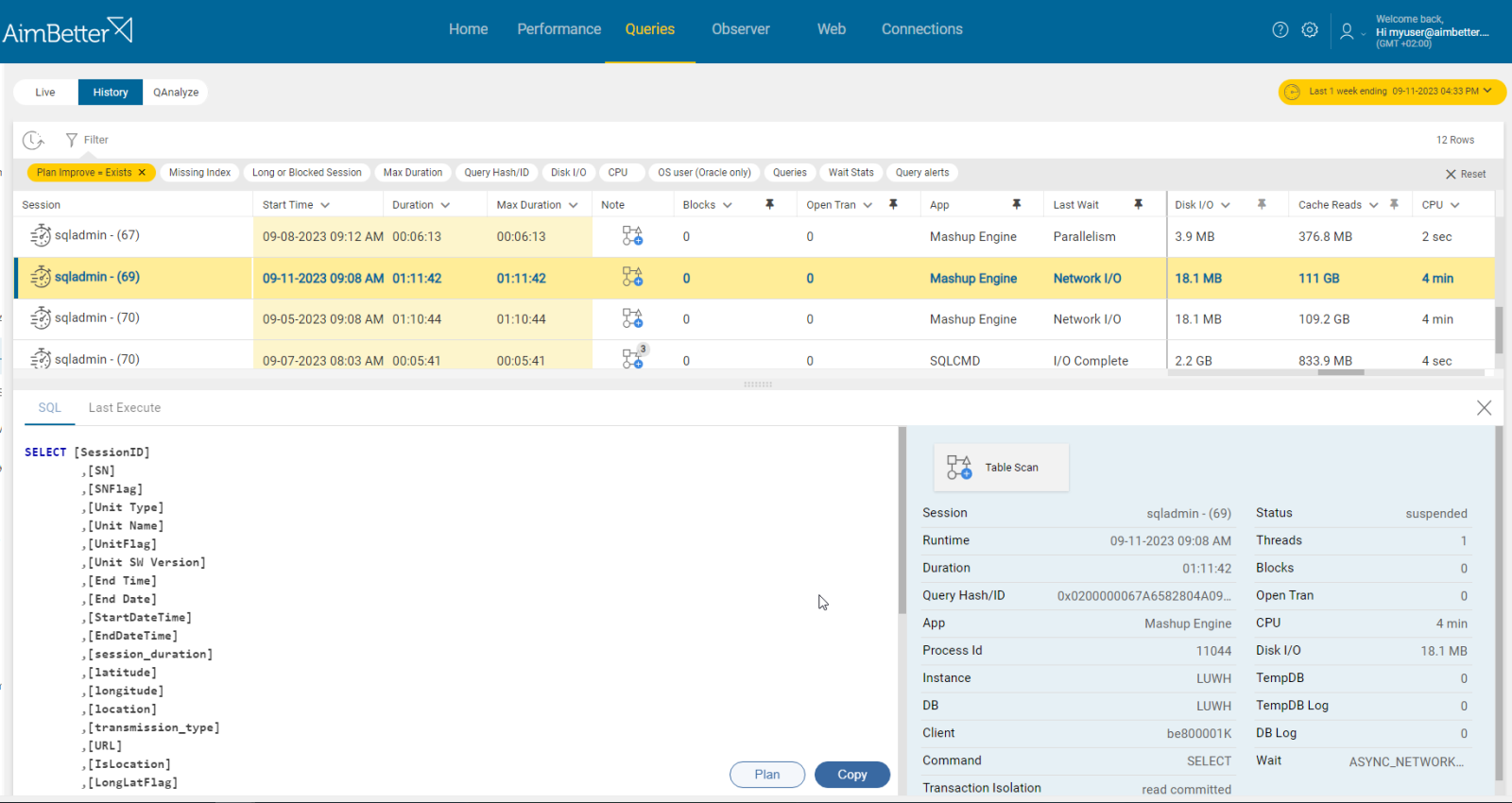The image size is (1512, 803).
Task: Click the clock icon in date range
Action: tap(1292, 92)
